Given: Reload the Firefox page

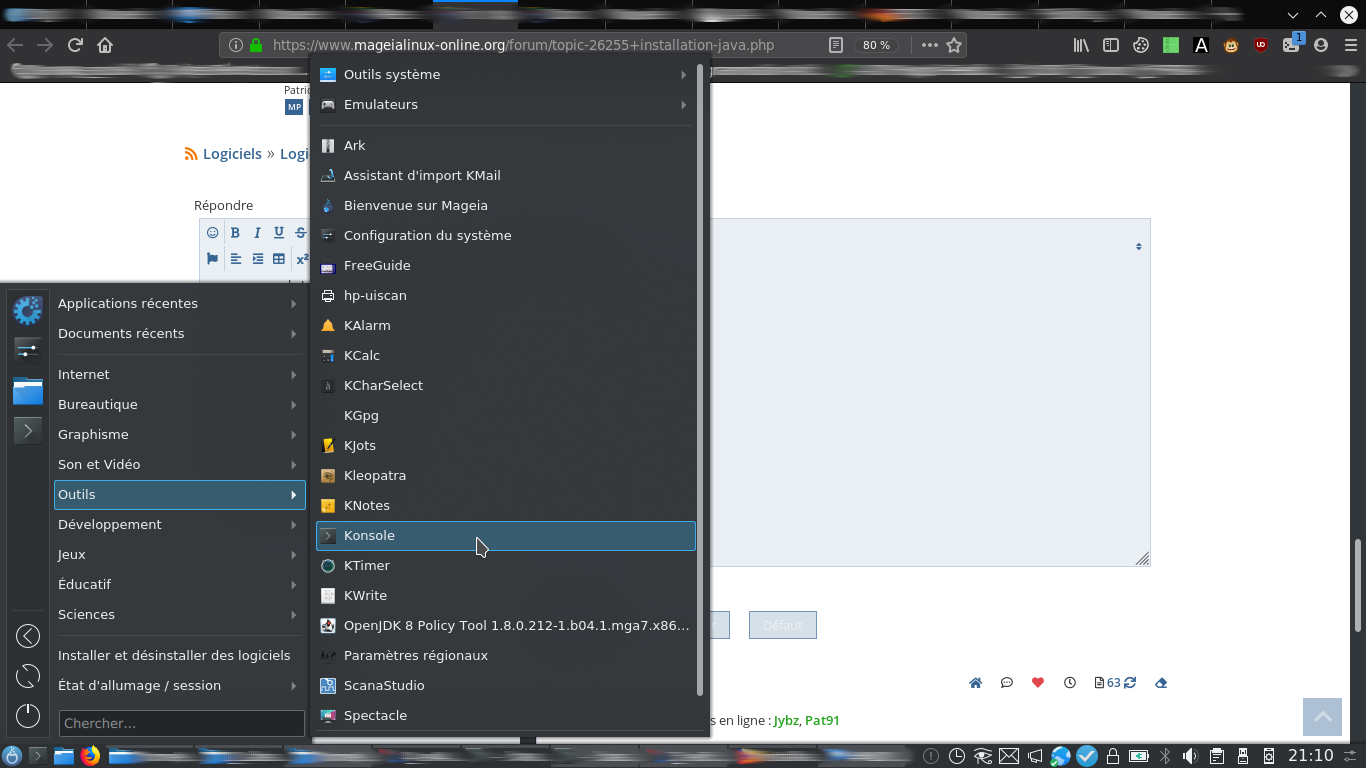Looking at the screenshot, I should (x=74, y=45).
